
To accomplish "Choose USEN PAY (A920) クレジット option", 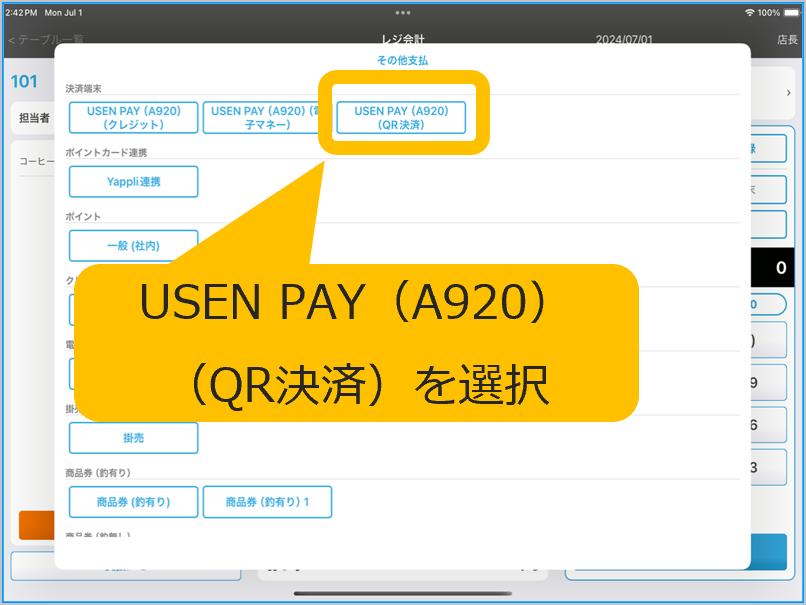I will pyautogui.click(x=133, y=118).
